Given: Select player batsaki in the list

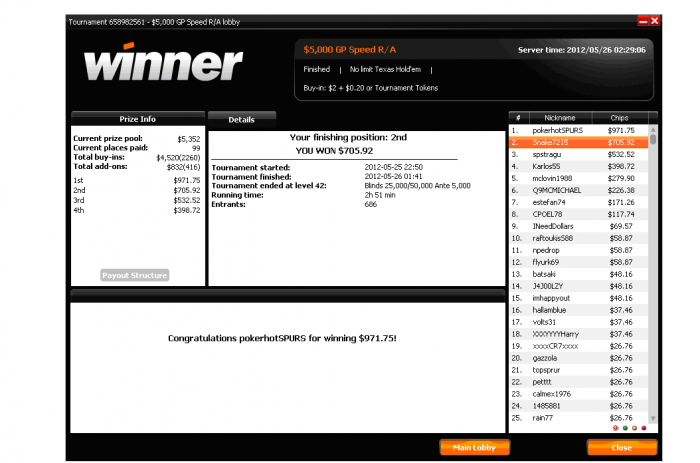Looking at the screenshot, I should click(579, 274).
